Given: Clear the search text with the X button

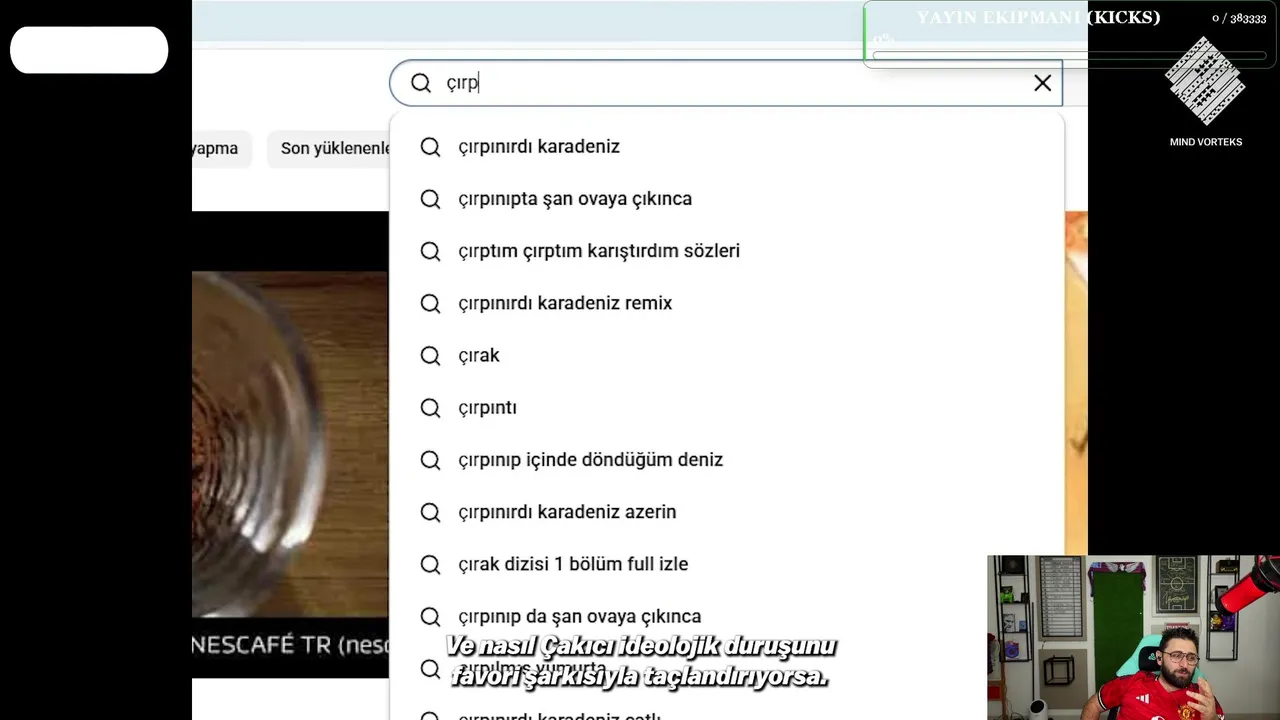Looking at the screenshot, I should pyautogui.click(x=1042, y=83).
